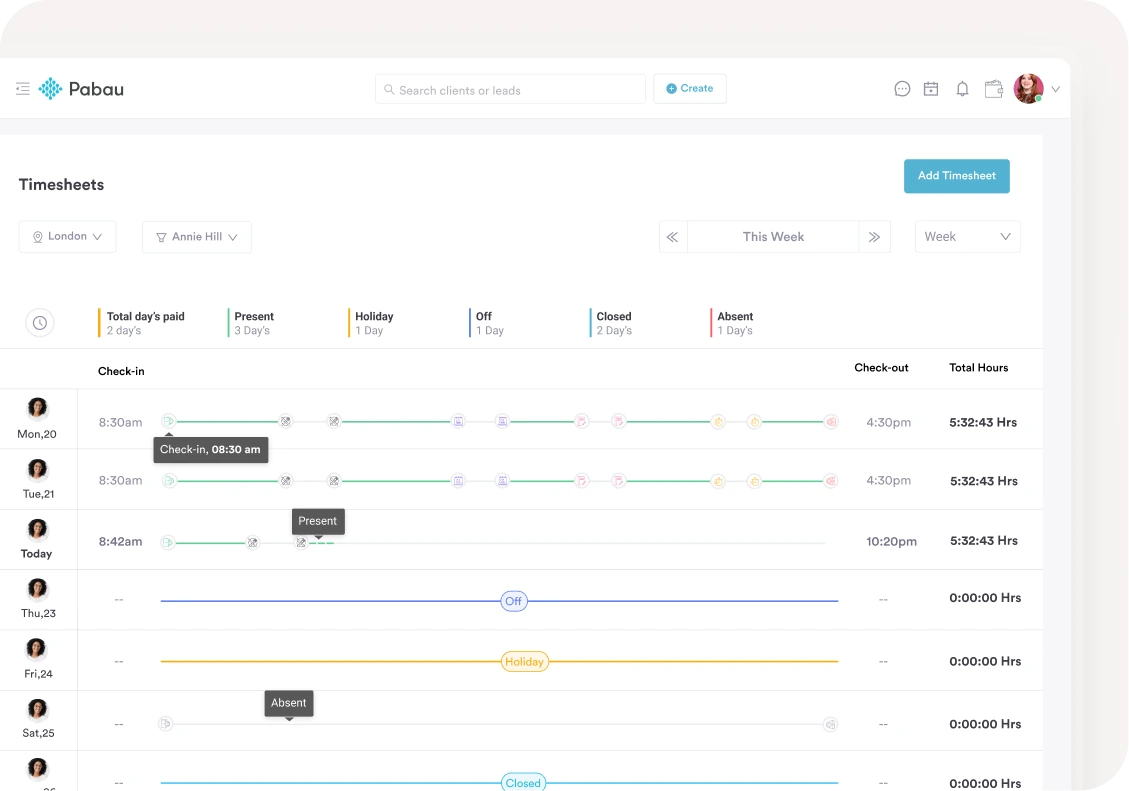The image size is (1129, 791).
Task: Click Saturday's greyed check-in icon
Action: click(x=166, y=724)
